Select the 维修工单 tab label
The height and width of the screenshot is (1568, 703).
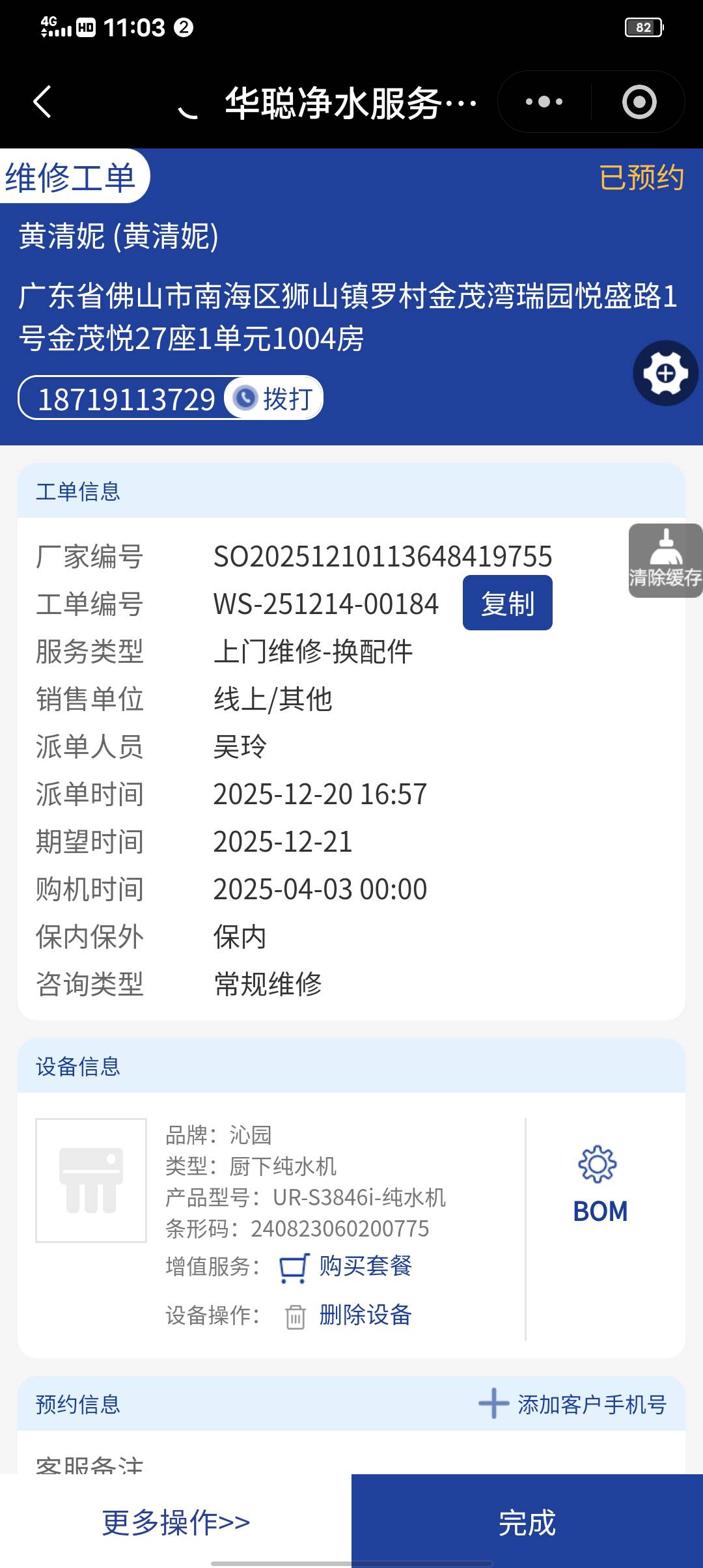pyautogui.click(x=70, y=177)
